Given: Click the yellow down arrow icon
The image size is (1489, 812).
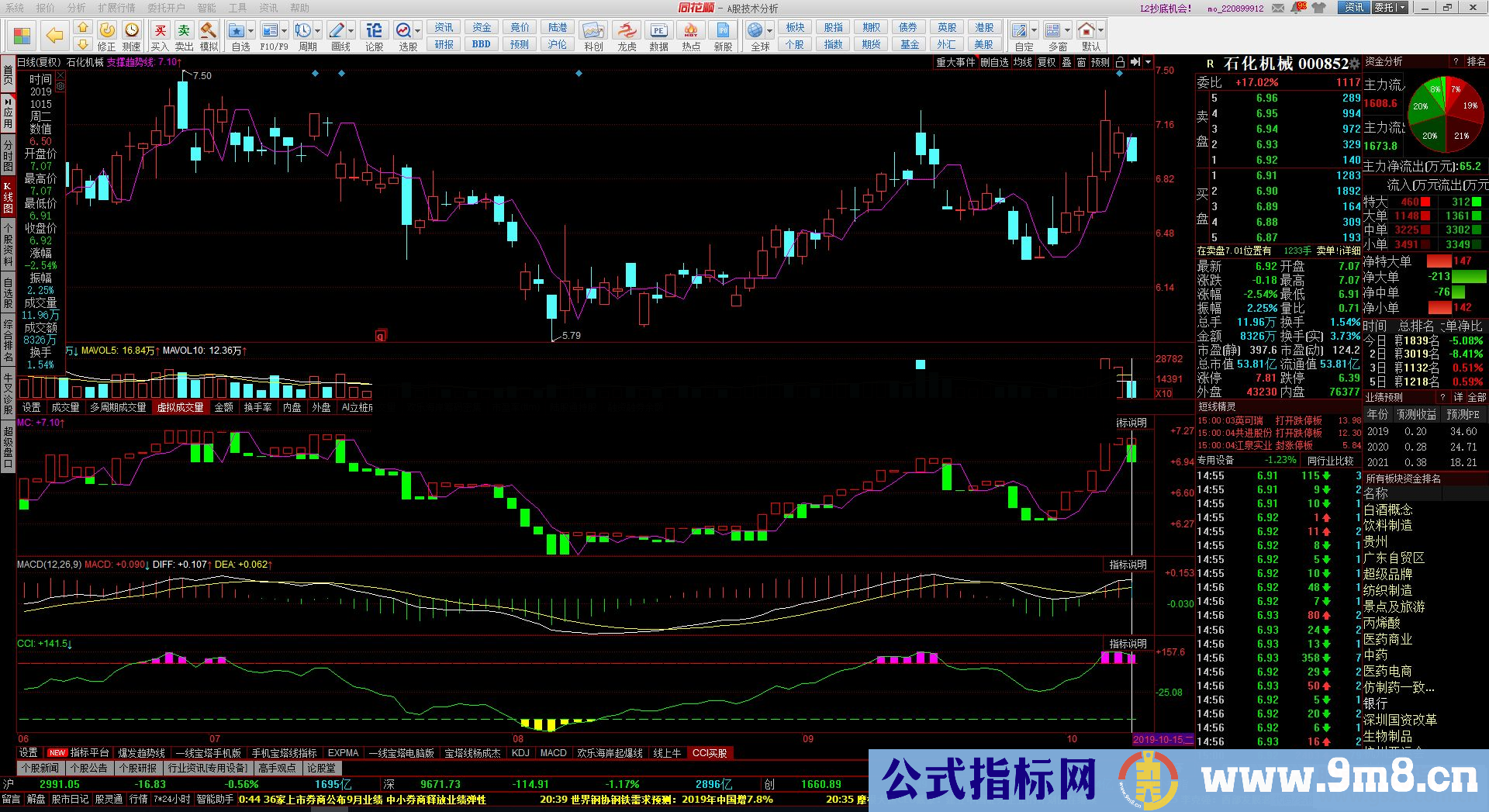Looking at the screenshot, I should tap(83, 44).
